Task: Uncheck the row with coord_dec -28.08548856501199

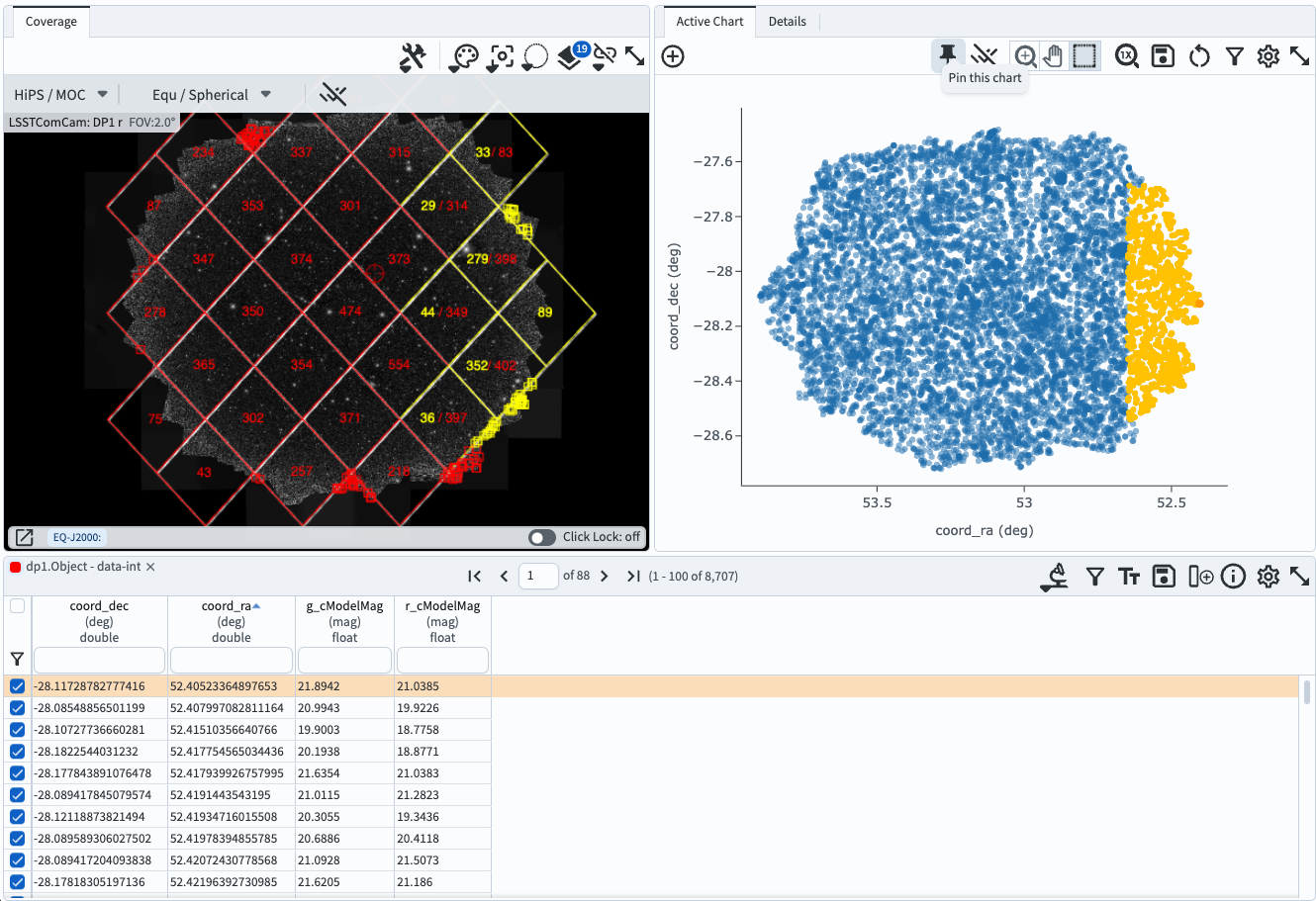Action: point(17,708)
